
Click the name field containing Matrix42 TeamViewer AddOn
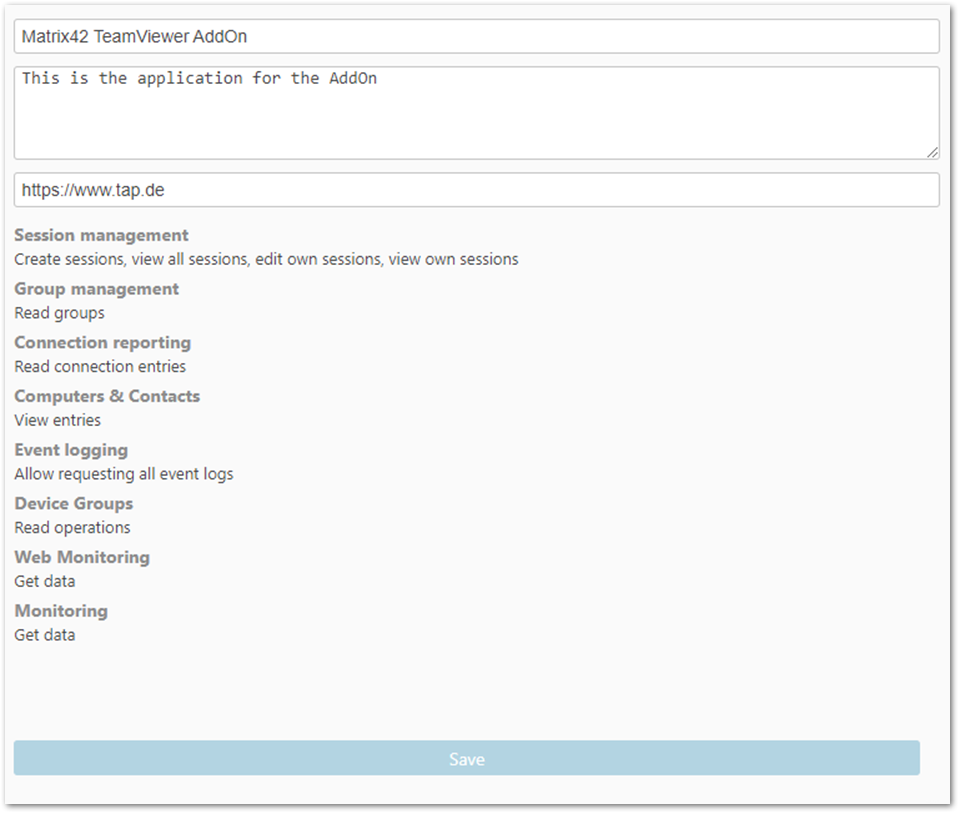(476, 37)
